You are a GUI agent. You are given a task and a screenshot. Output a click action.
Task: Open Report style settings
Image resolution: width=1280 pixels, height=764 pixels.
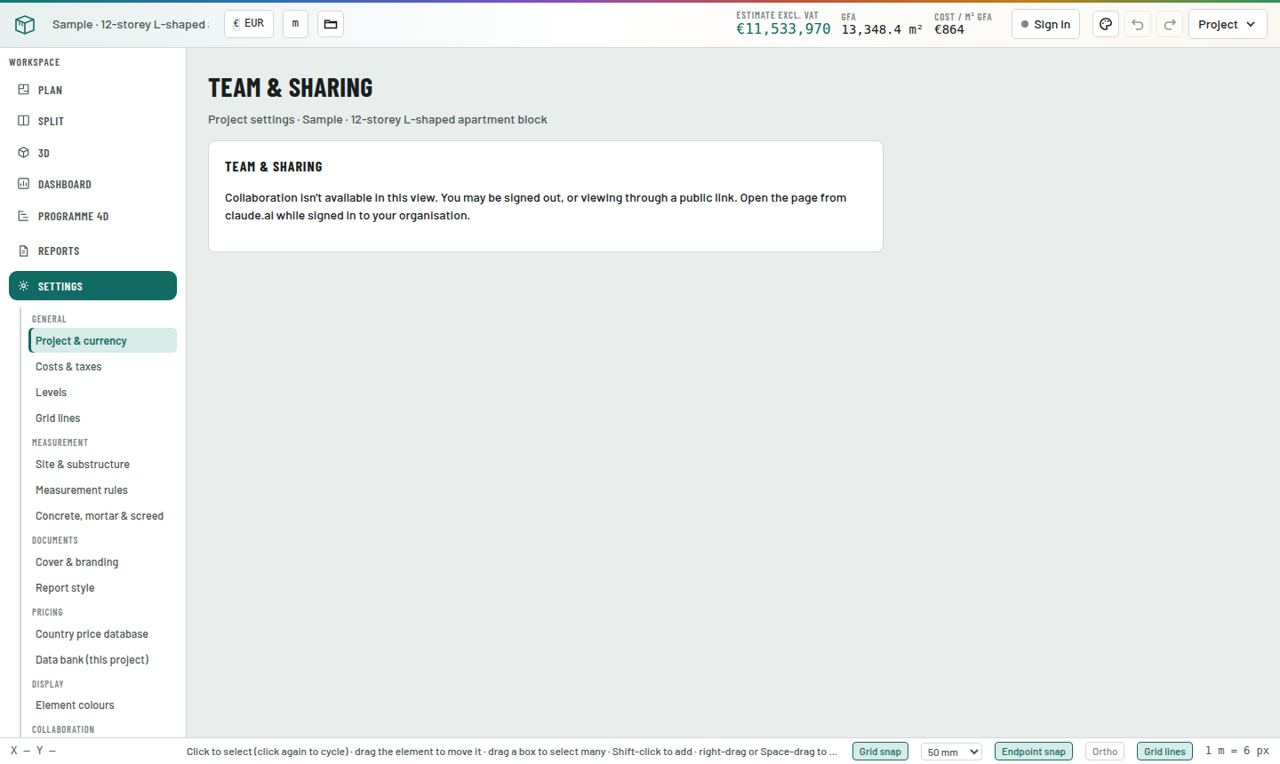click(x=103, y=589)
